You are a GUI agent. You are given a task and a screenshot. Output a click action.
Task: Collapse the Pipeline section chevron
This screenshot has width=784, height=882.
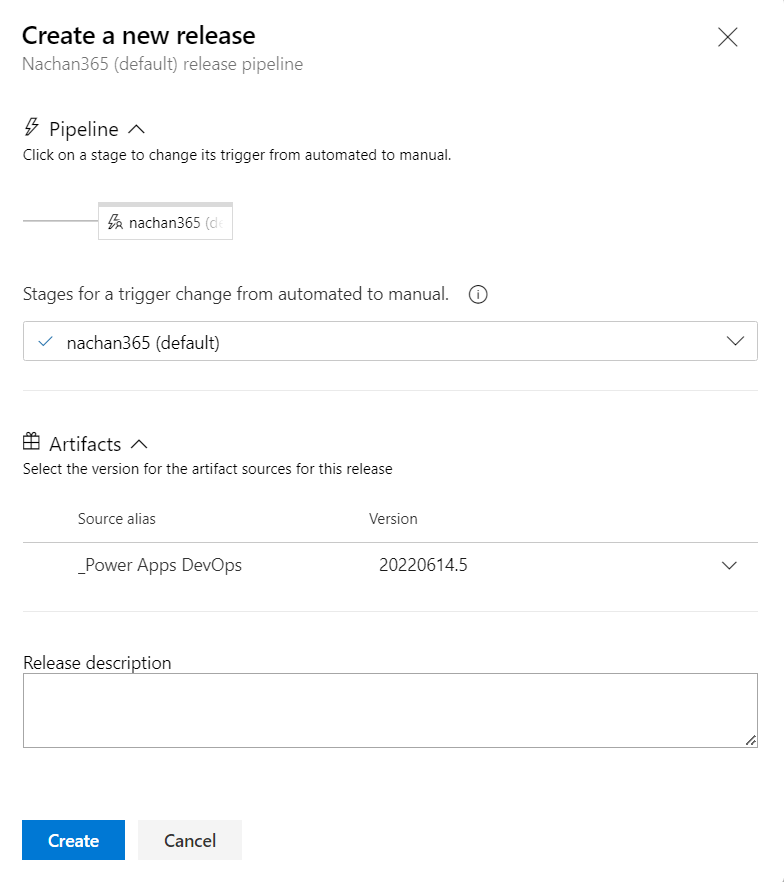(136, 129)
